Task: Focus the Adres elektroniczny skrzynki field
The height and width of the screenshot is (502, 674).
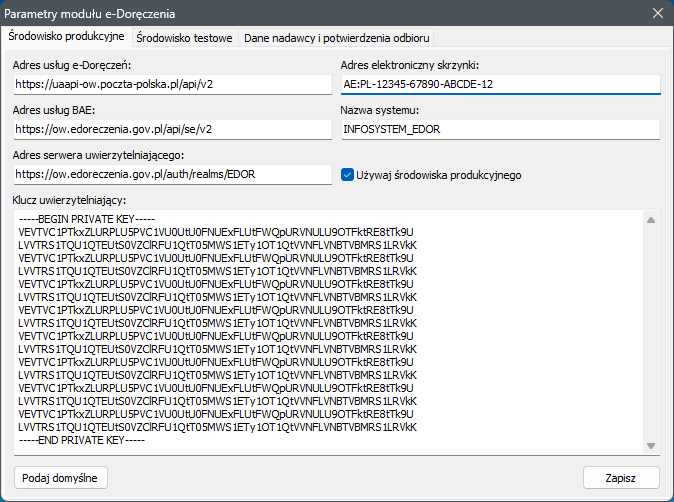Action: click(499, 85)
